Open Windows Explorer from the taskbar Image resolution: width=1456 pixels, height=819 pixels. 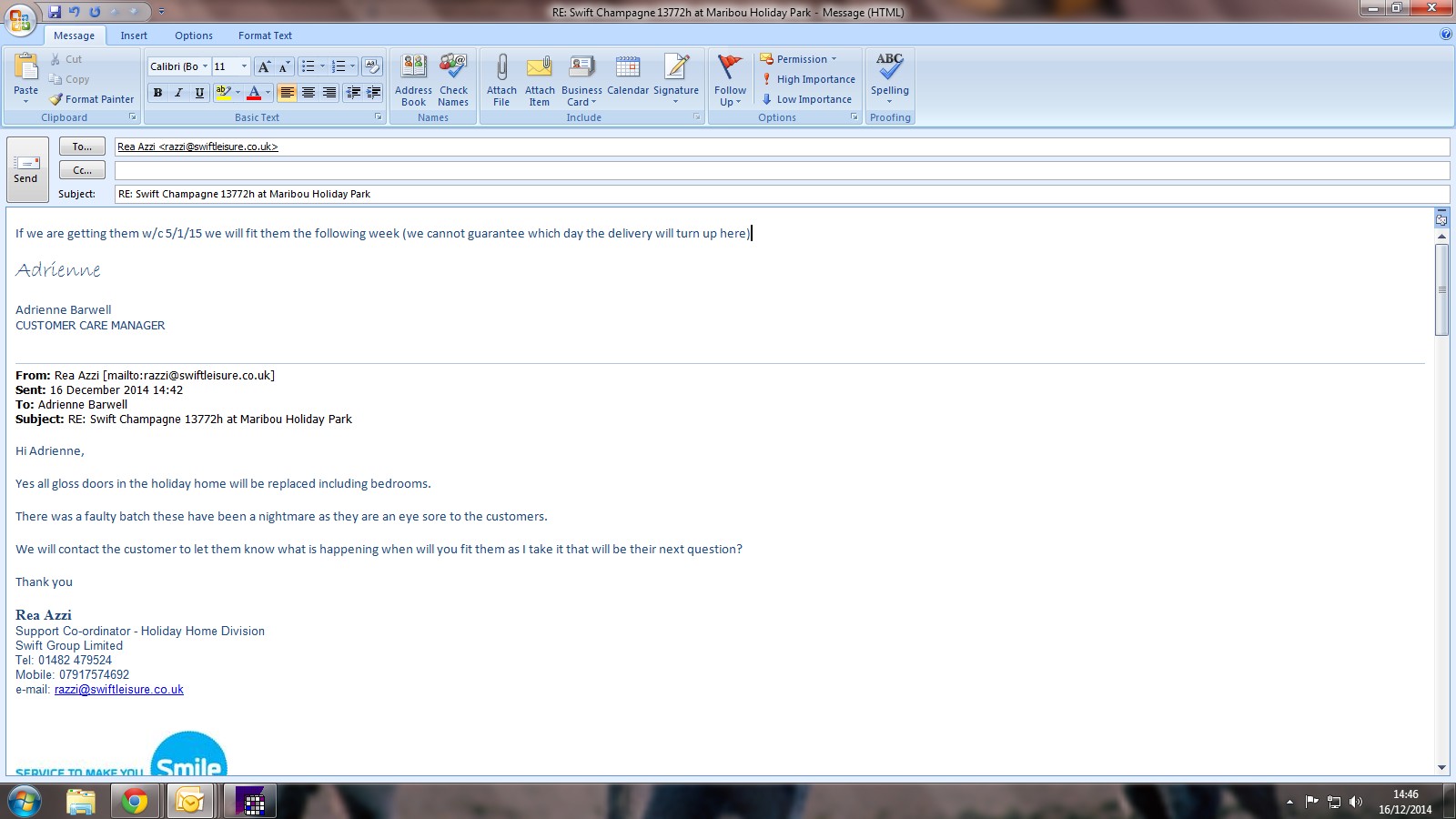pos(81,802)
